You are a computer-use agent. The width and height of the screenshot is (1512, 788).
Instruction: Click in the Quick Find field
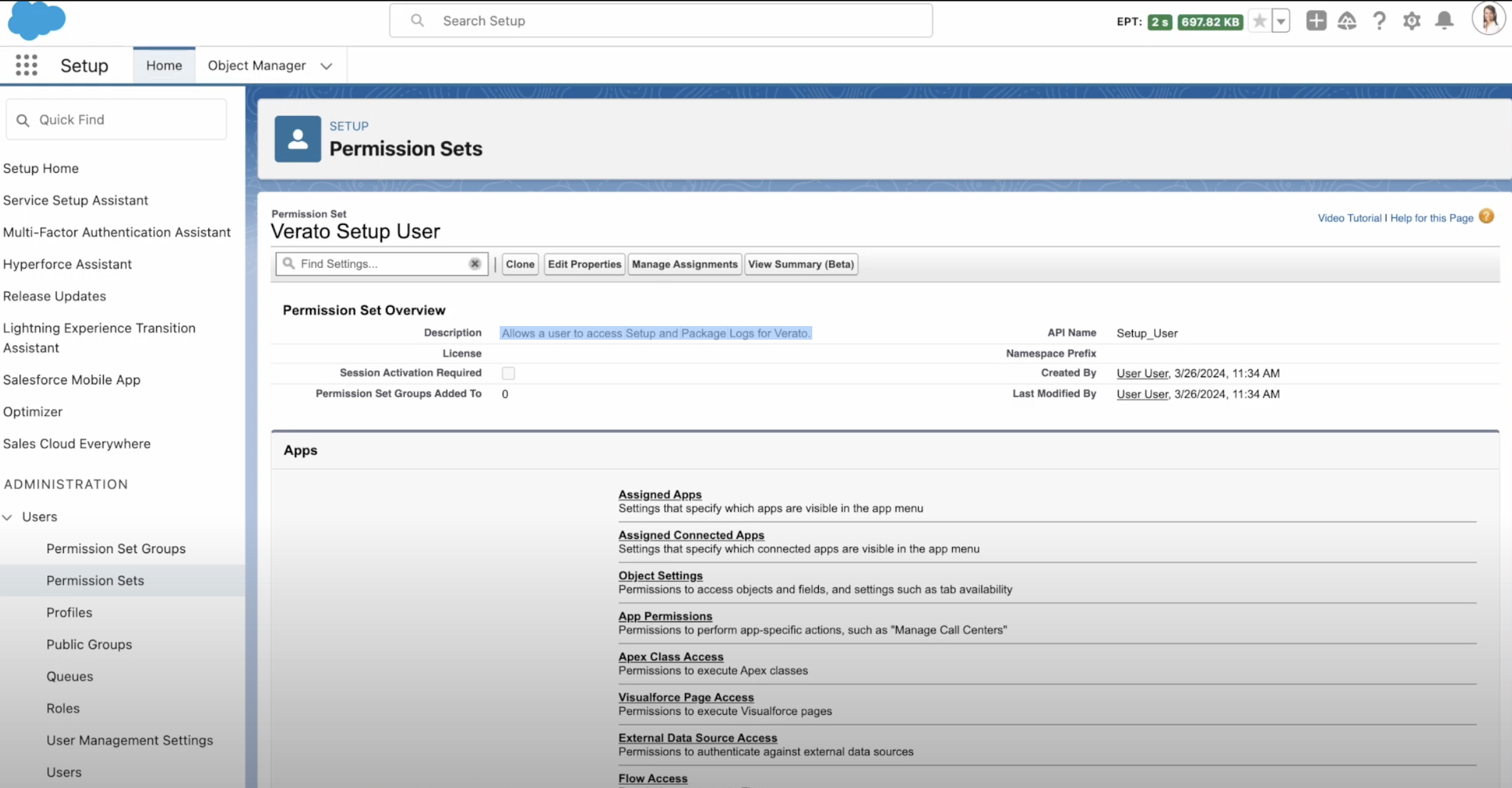(x=117, y=120)
